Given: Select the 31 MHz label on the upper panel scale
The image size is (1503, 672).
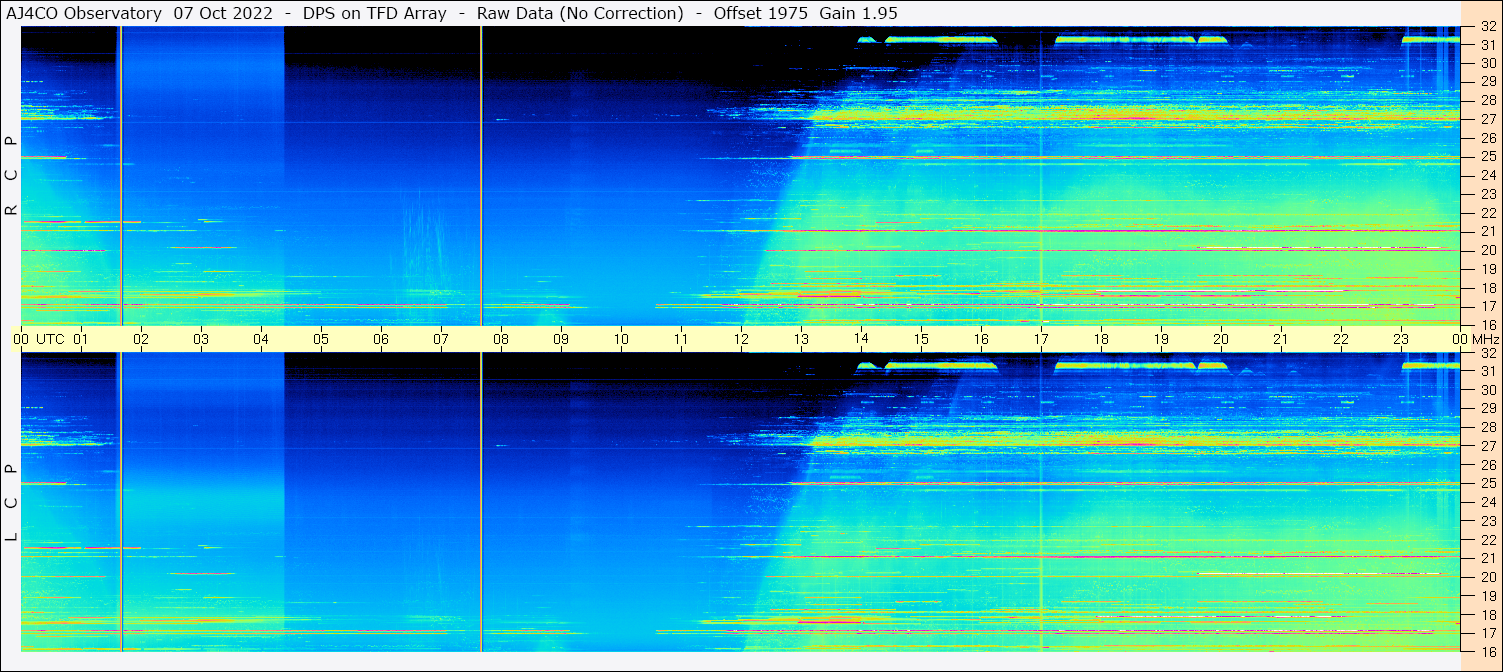Looking at the screenshot, I should point(1488,45).
